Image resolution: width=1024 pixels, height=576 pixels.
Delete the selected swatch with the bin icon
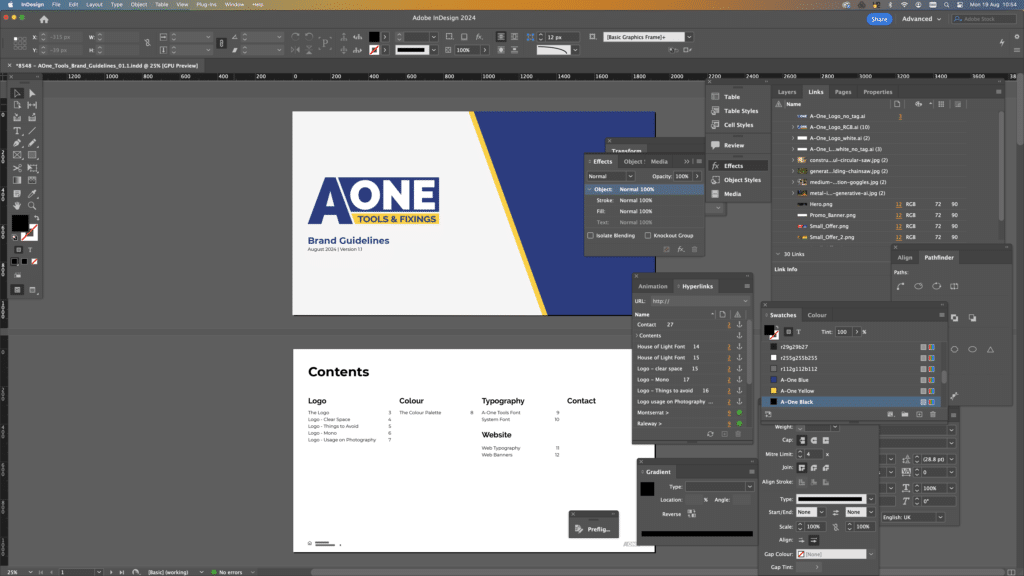[x=933, y=415]
